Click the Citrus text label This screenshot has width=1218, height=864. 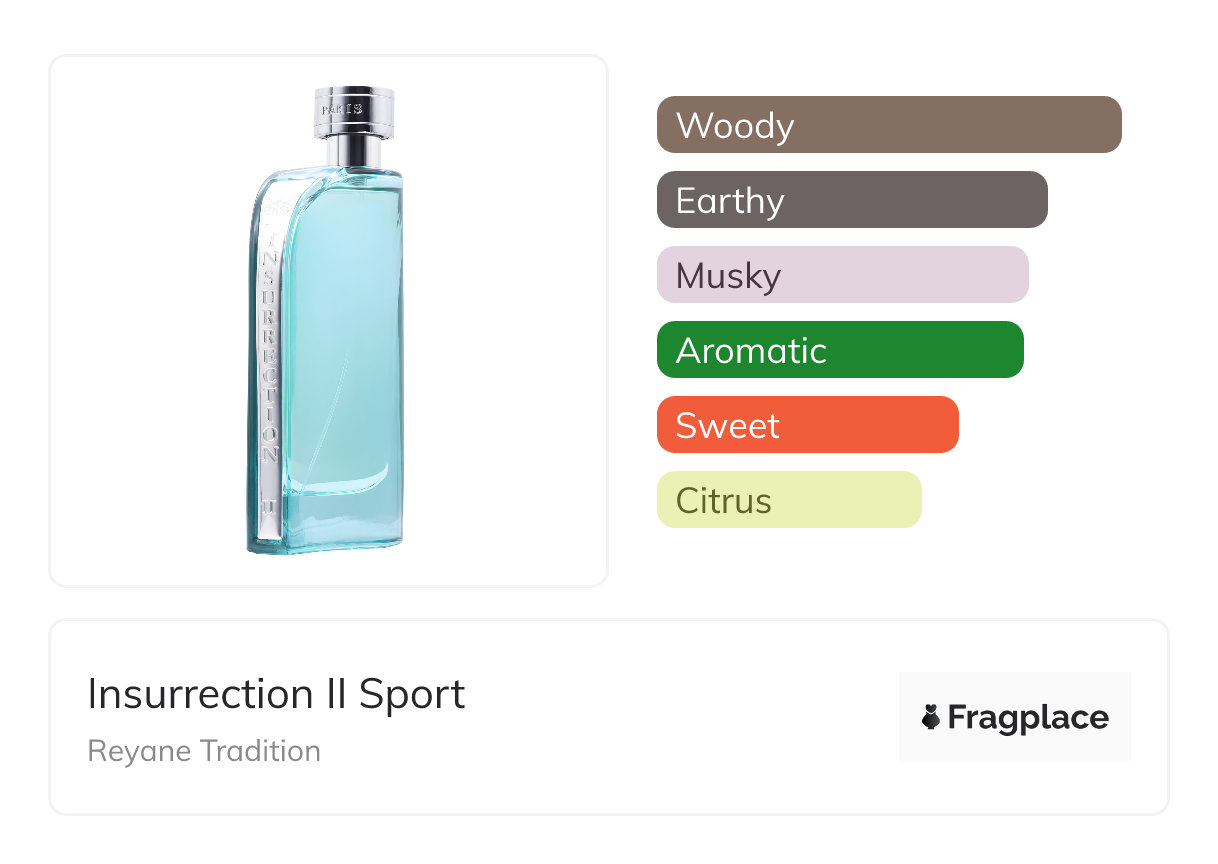coord(724,501)
